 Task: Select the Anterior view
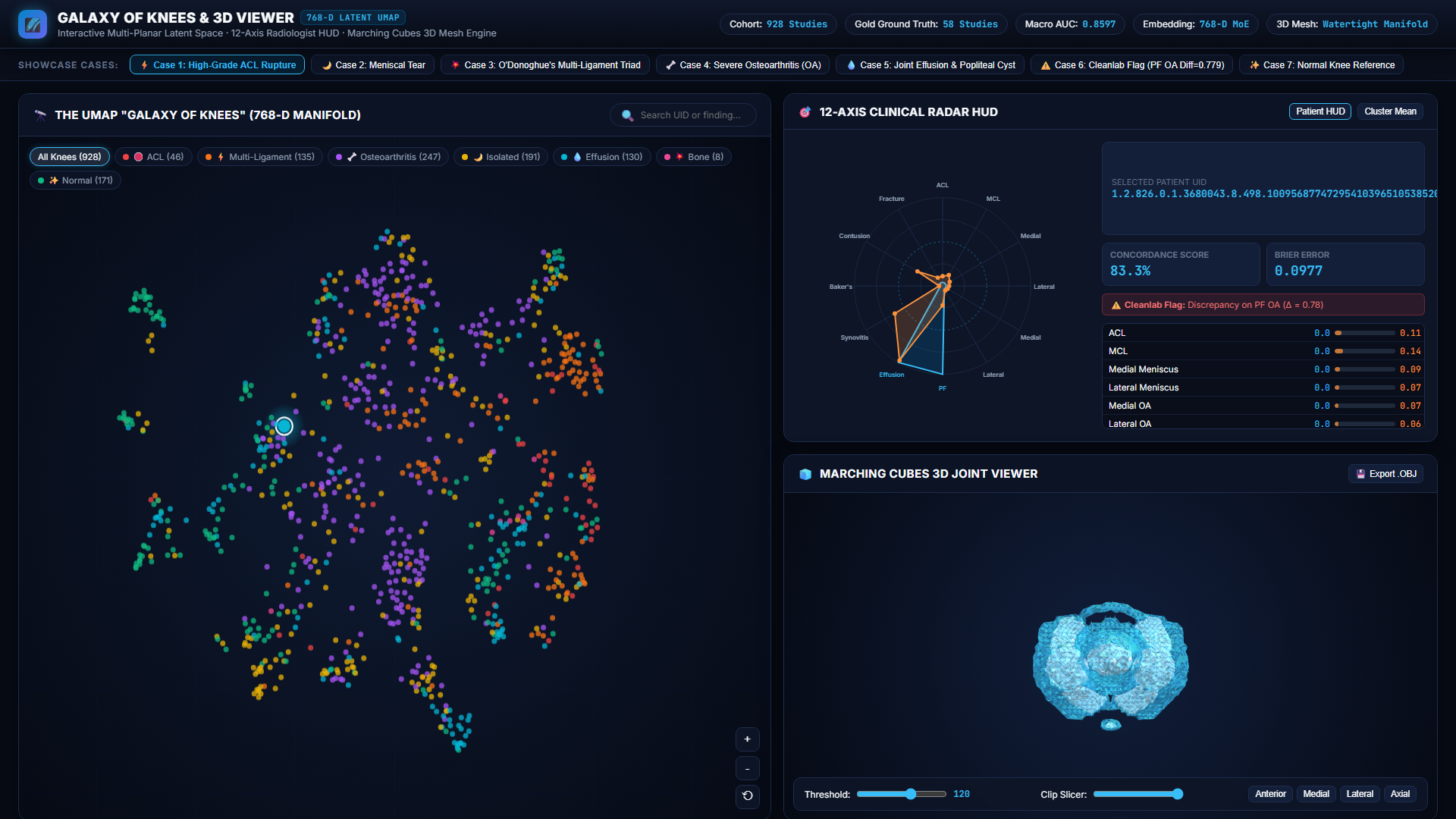[1270, 794]
